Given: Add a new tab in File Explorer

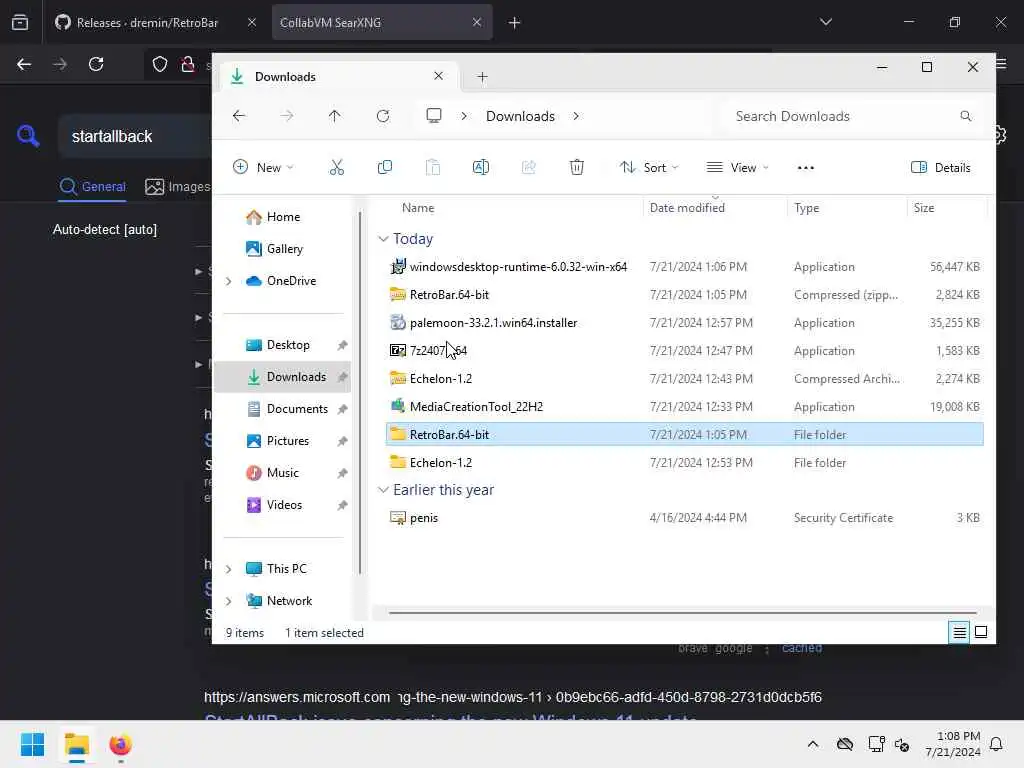Looking at the screenshot, I should click(483, 77).
